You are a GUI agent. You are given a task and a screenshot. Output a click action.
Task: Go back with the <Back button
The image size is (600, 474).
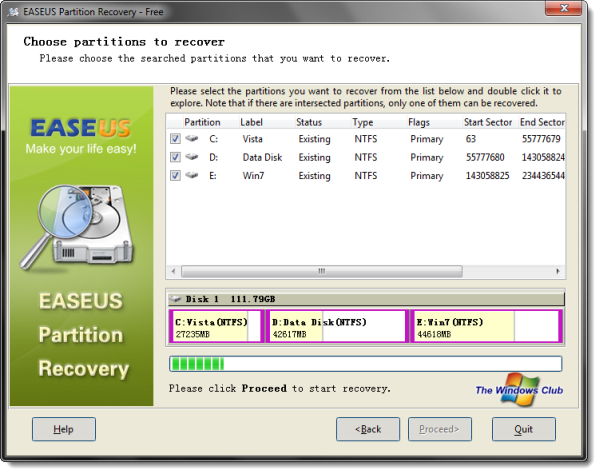tap(368, 429)
